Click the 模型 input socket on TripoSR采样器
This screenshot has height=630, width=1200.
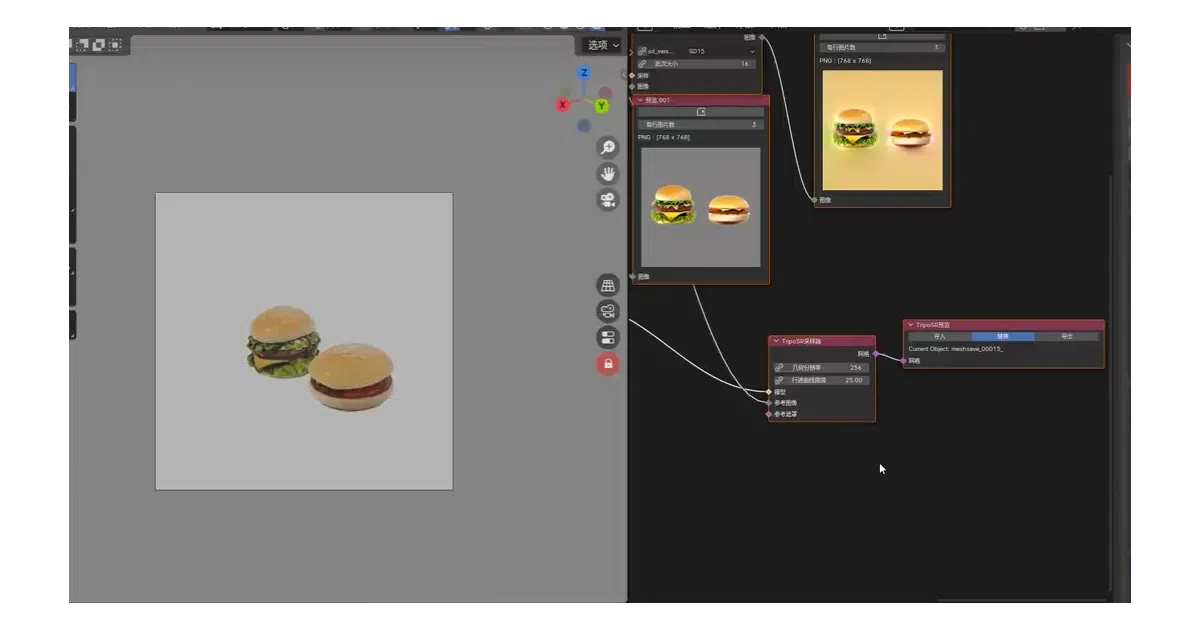(769, 392)
